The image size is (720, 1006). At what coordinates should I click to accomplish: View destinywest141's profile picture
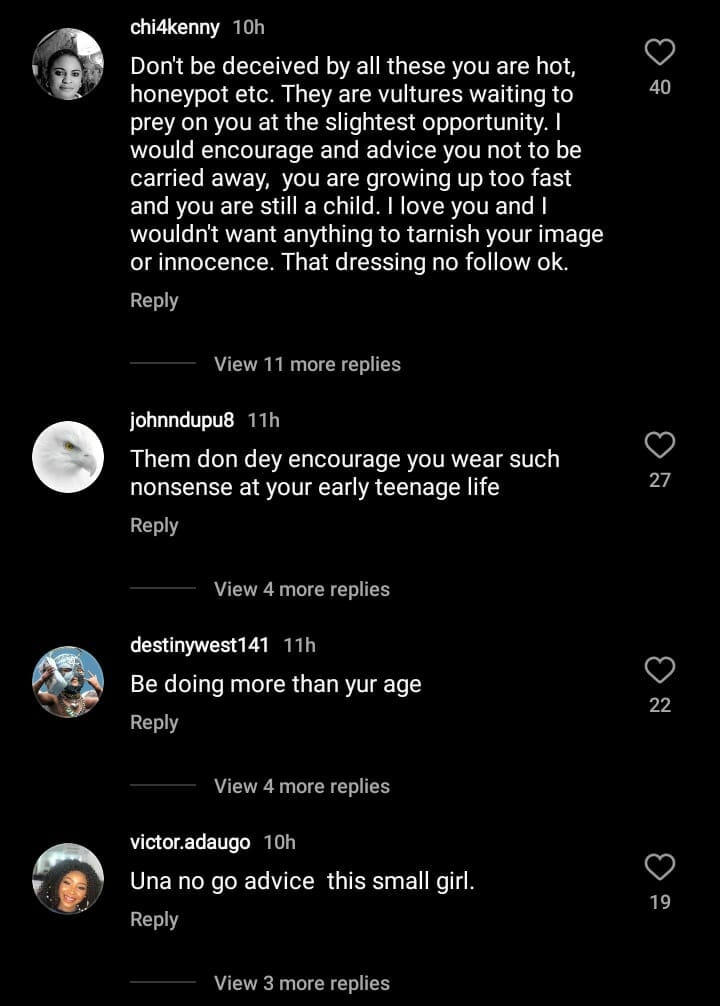[x=68, y=682]
